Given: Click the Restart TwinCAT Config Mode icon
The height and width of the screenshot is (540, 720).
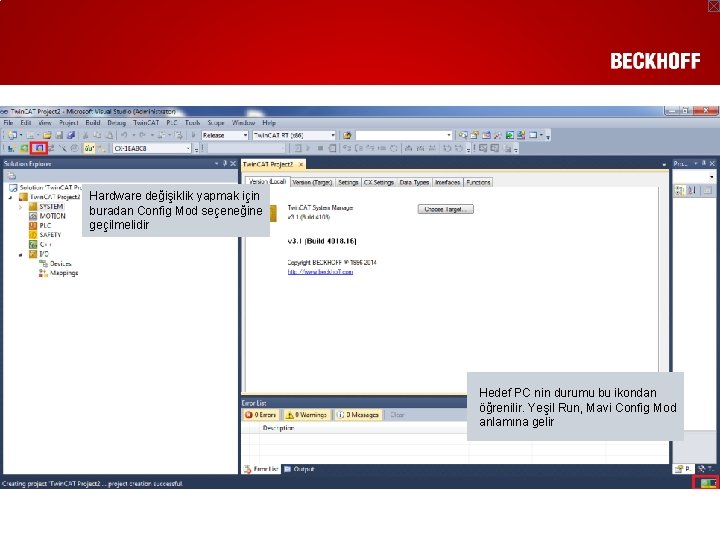Looking at the screenshot, I should [39, 148].
